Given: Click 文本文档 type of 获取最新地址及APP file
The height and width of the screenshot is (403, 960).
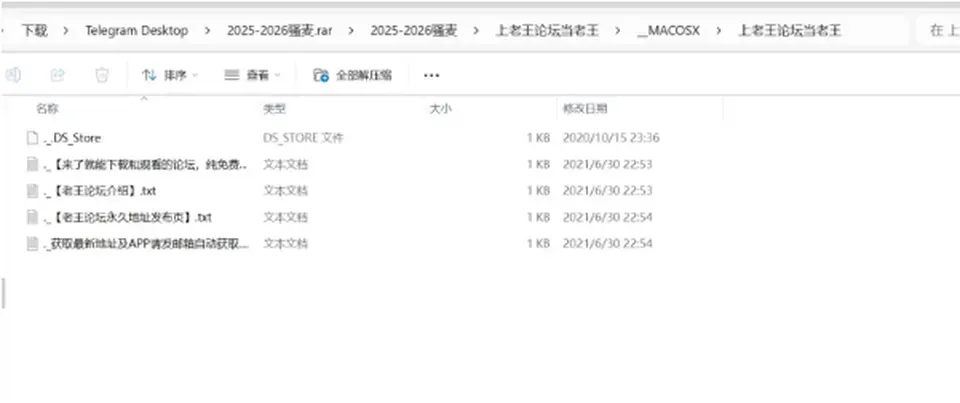Looking at the screenshot, I should tap(285, 243).
